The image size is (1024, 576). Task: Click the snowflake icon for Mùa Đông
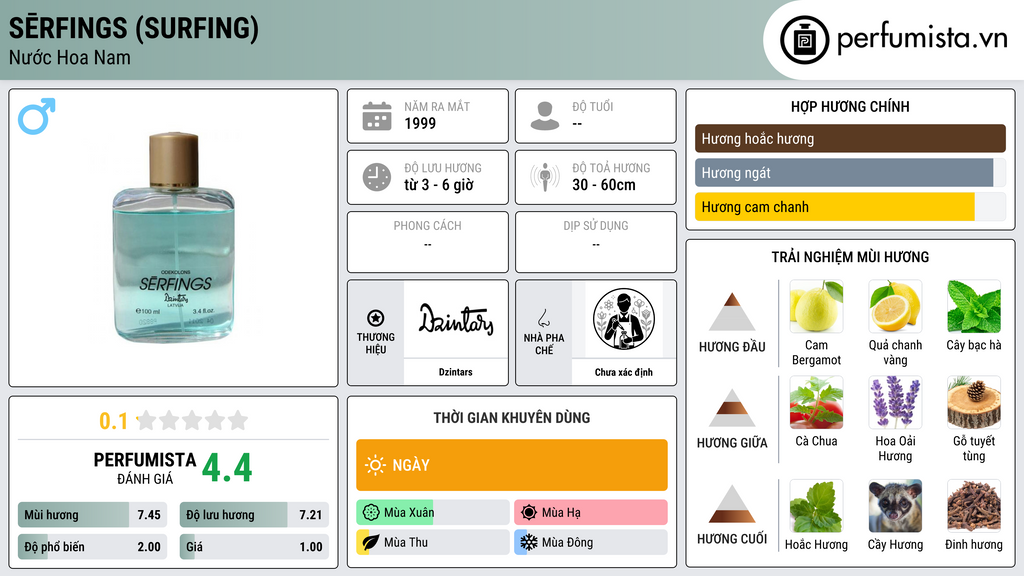[x=528, y=542]
